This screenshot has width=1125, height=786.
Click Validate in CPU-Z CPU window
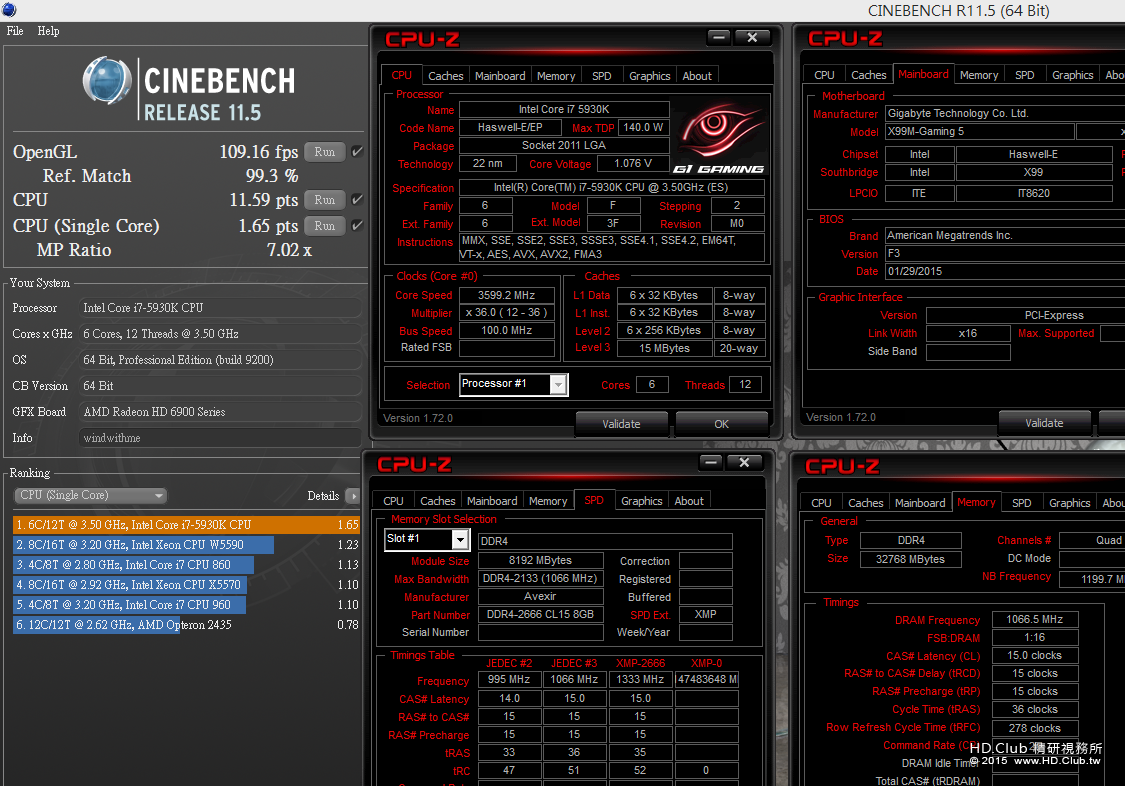(x=621, y=424)
